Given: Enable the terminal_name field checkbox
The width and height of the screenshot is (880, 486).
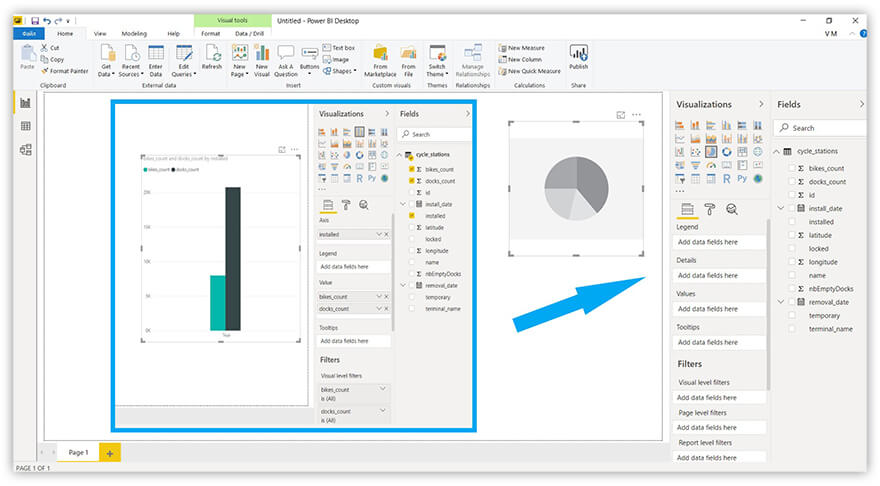Looking at the screenshot, I should point(792,329).
